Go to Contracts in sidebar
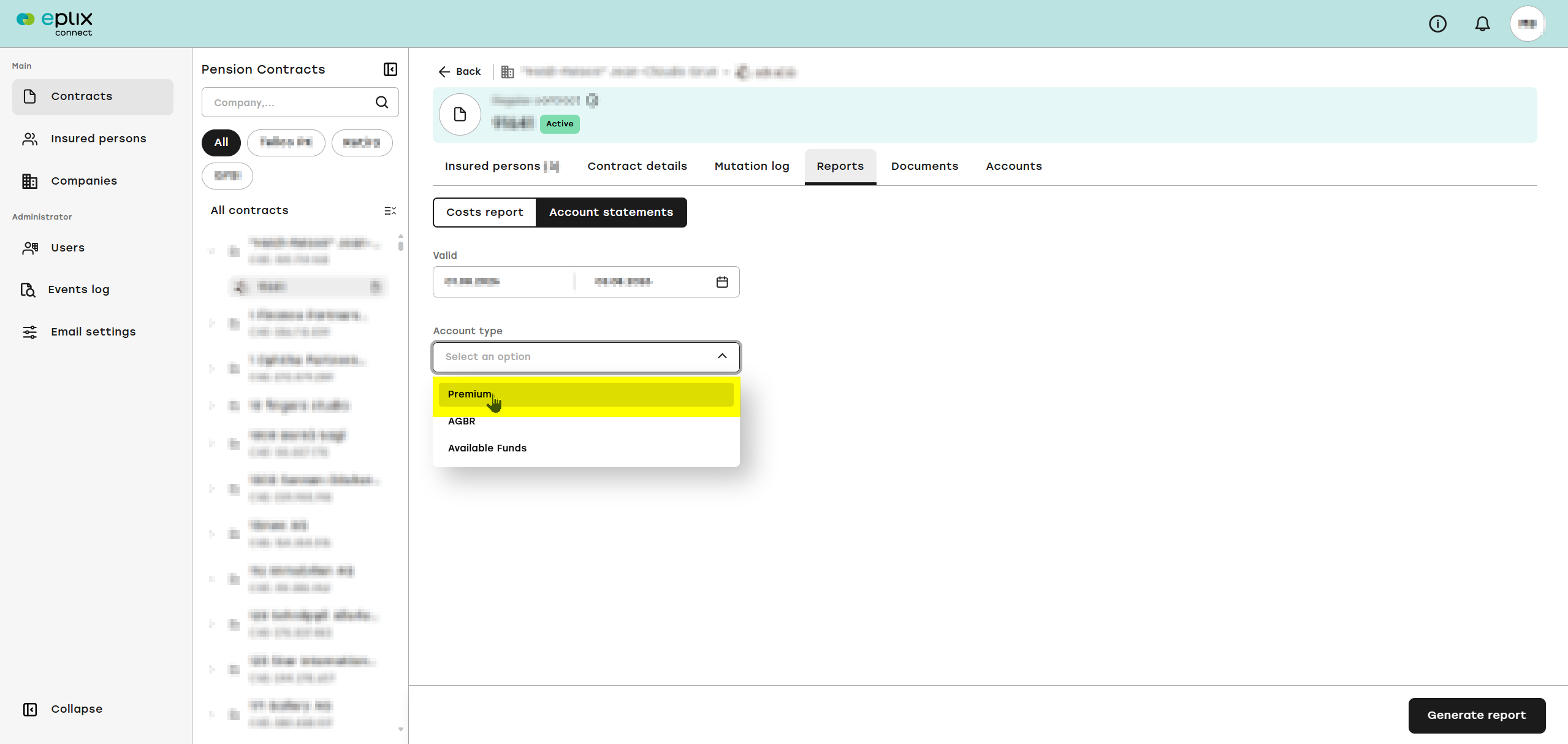This screenshot has width=1568, height=744. point(93,96)
